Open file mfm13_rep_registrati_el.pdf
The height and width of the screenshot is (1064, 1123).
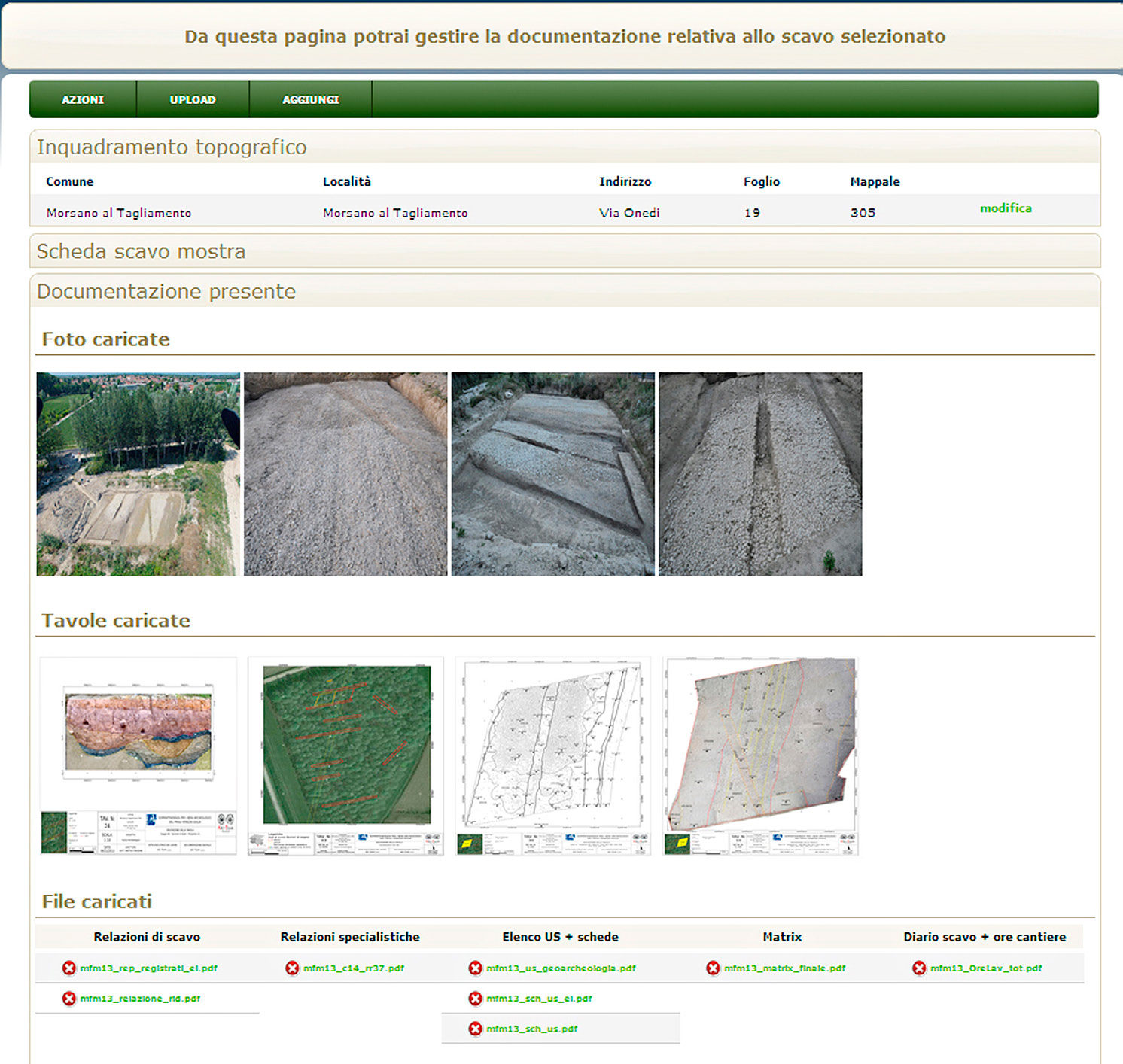149,968
